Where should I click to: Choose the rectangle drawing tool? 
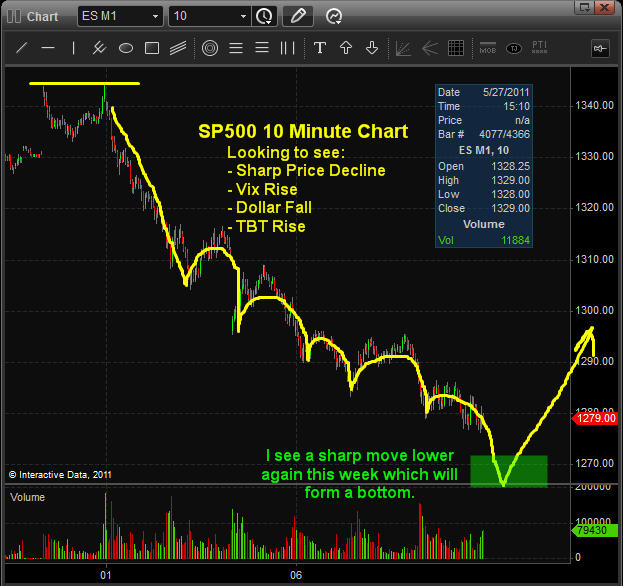pos(152,47)
